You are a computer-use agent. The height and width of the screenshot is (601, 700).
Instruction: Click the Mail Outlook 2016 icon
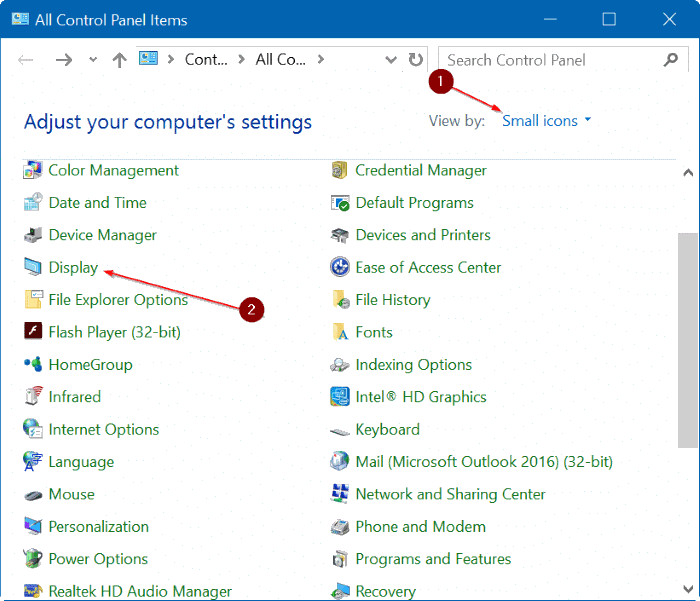340,461
